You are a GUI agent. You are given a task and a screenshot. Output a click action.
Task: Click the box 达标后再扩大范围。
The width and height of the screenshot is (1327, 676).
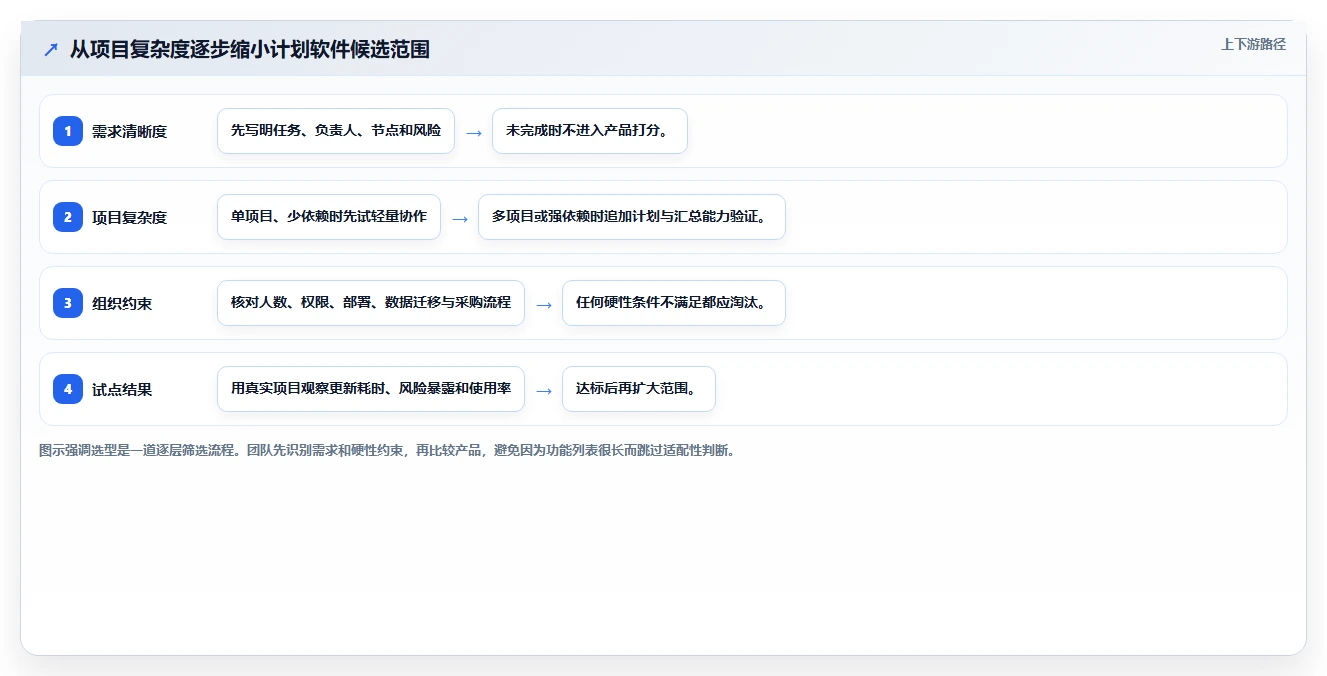[x=639, y=389]
